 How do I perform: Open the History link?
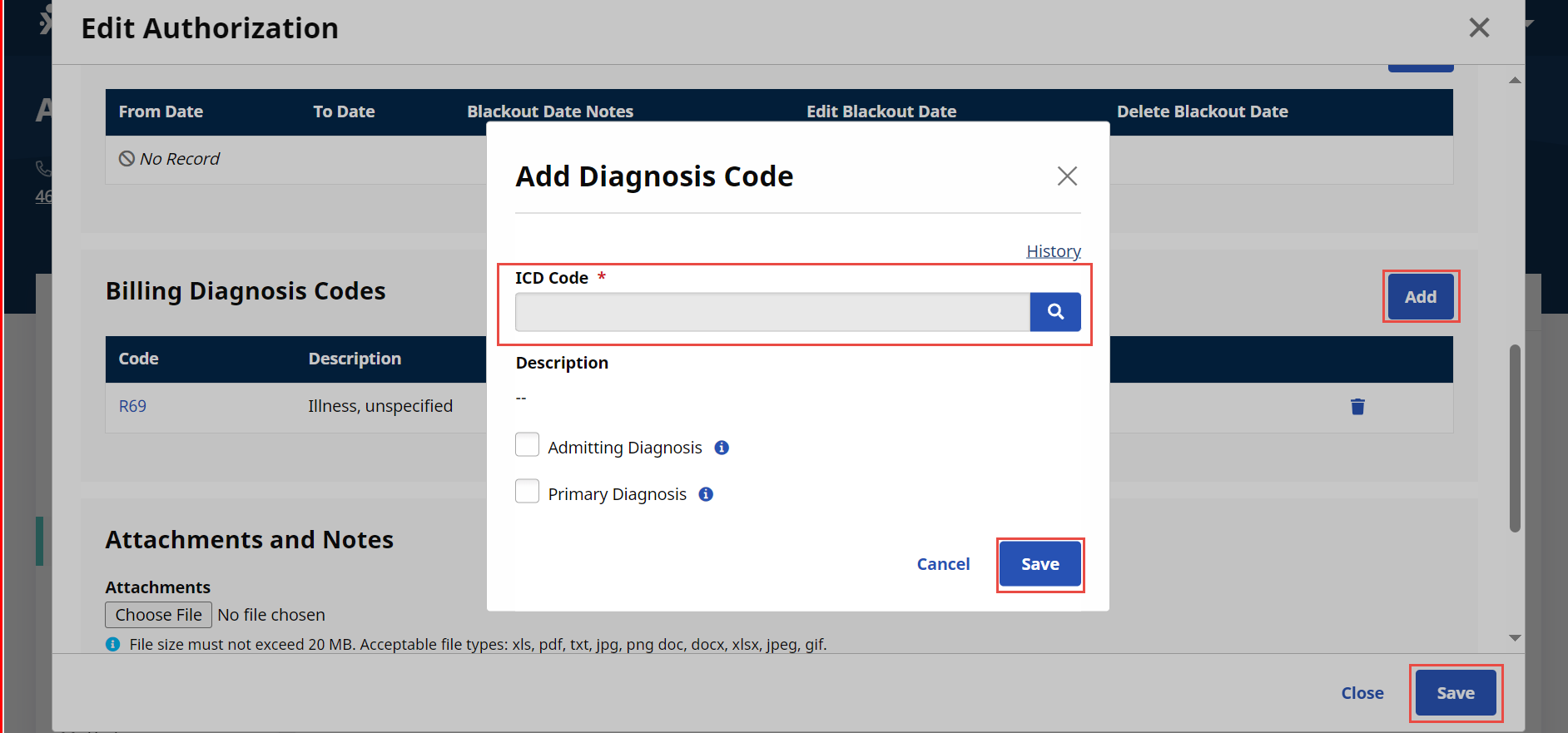point(1053,250)
